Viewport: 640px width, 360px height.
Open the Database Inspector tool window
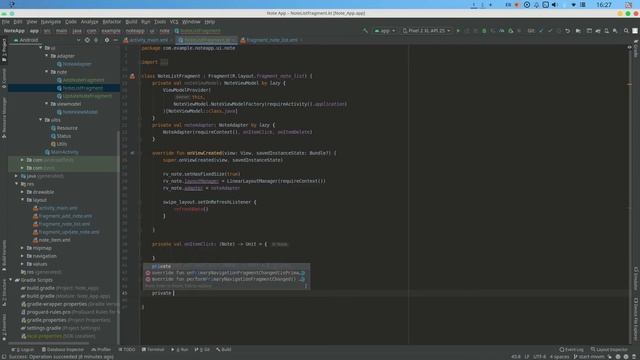click(x=63, y=350)
